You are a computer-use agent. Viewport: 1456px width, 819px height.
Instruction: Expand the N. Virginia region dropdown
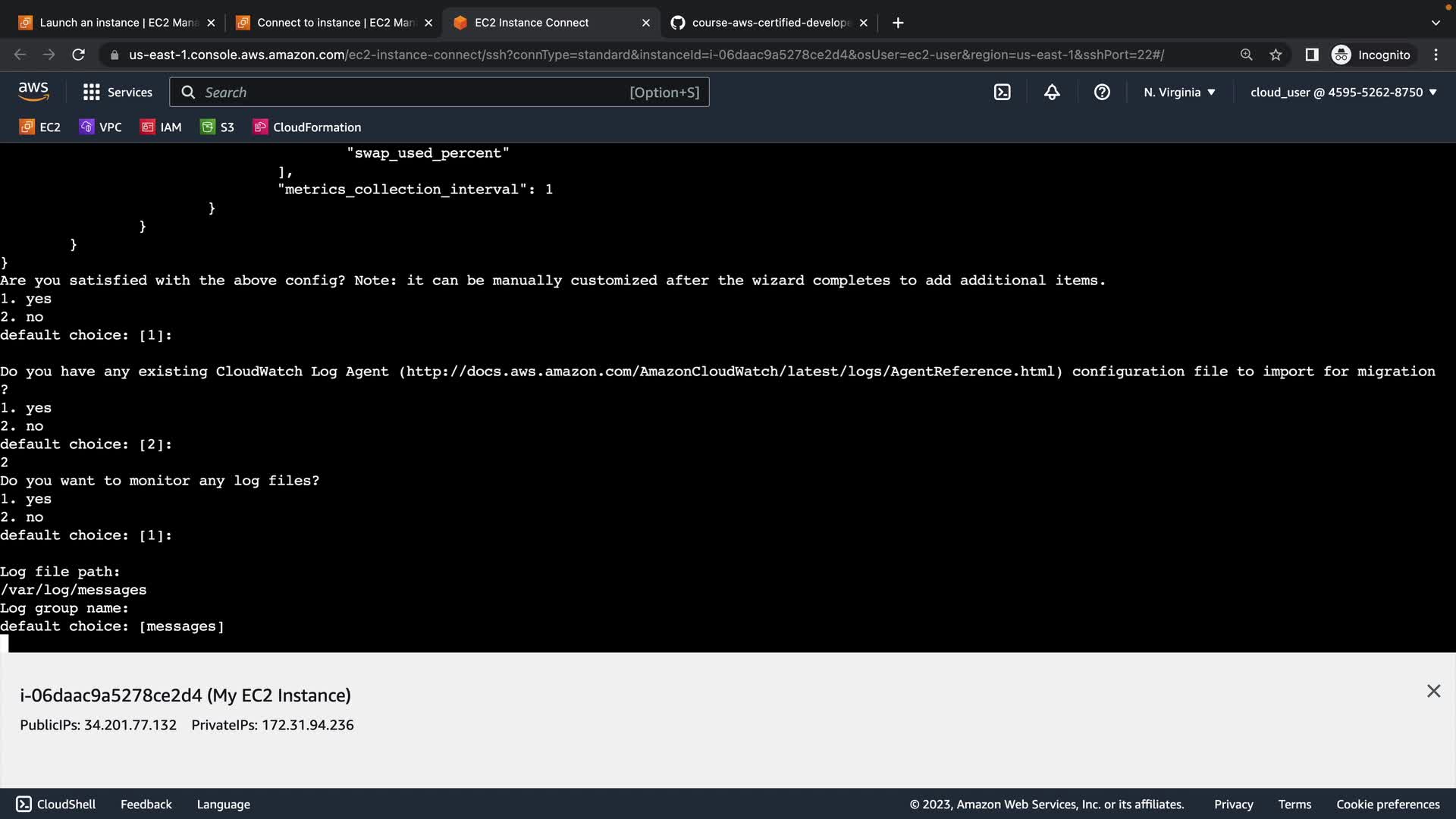coord(1179,92)
